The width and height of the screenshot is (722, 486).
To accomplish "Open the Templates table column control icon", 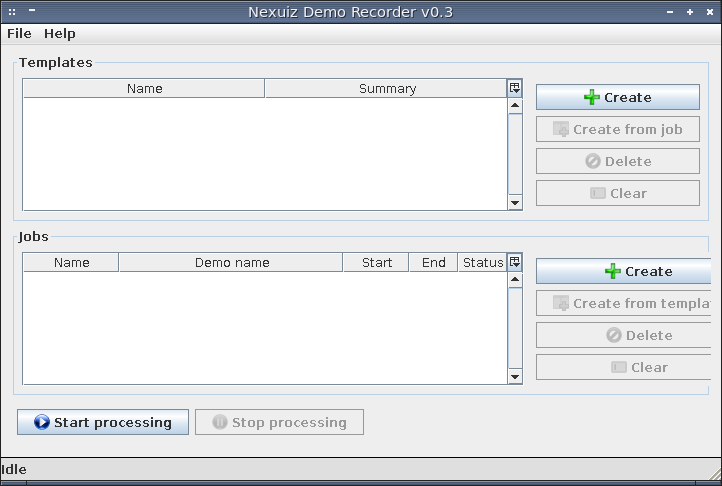I will pos(515,88).
